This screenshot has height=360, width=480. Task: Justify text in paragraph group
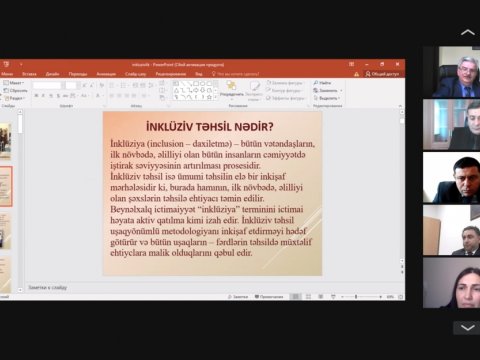click(x=134, y=96)
